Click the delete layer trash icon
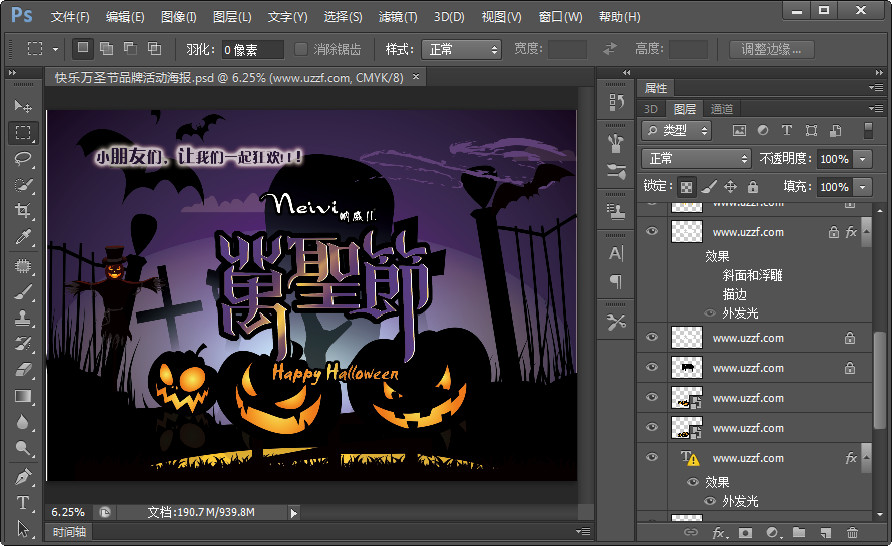Viewport: 892px width, 546px height. click(852, 534)
